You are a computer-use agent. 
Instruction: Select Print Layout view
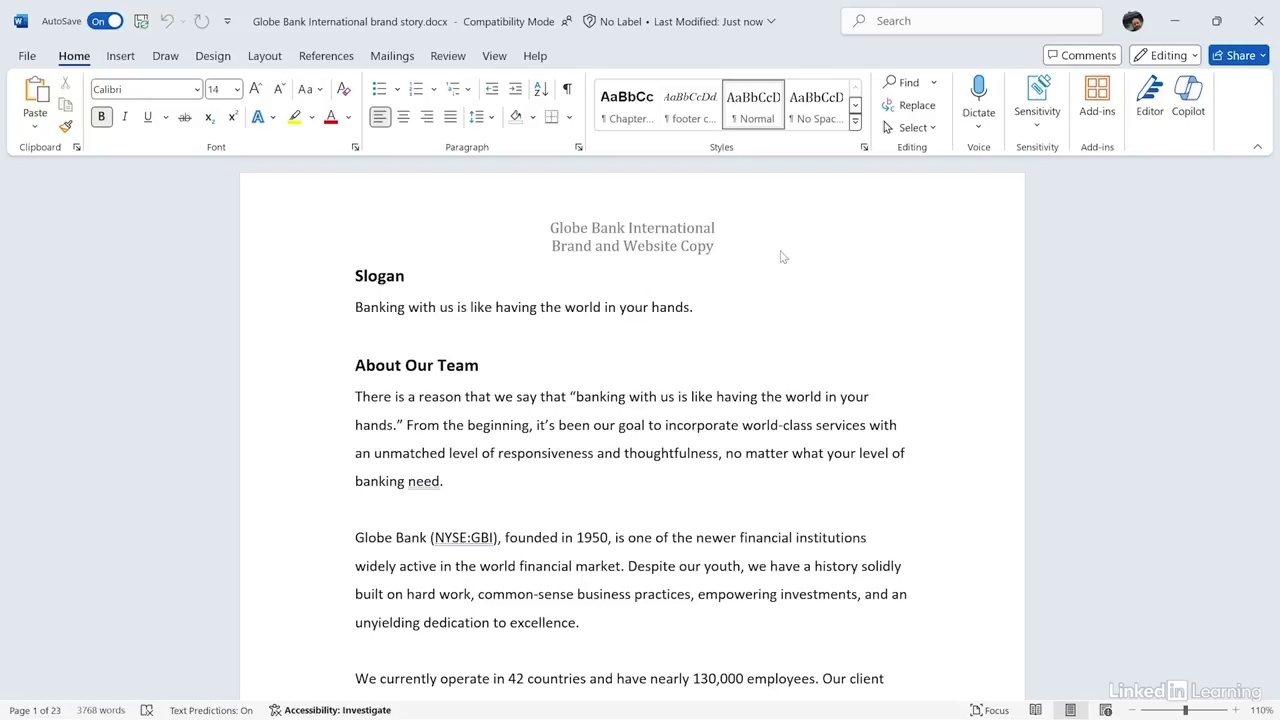[1070, 710]
